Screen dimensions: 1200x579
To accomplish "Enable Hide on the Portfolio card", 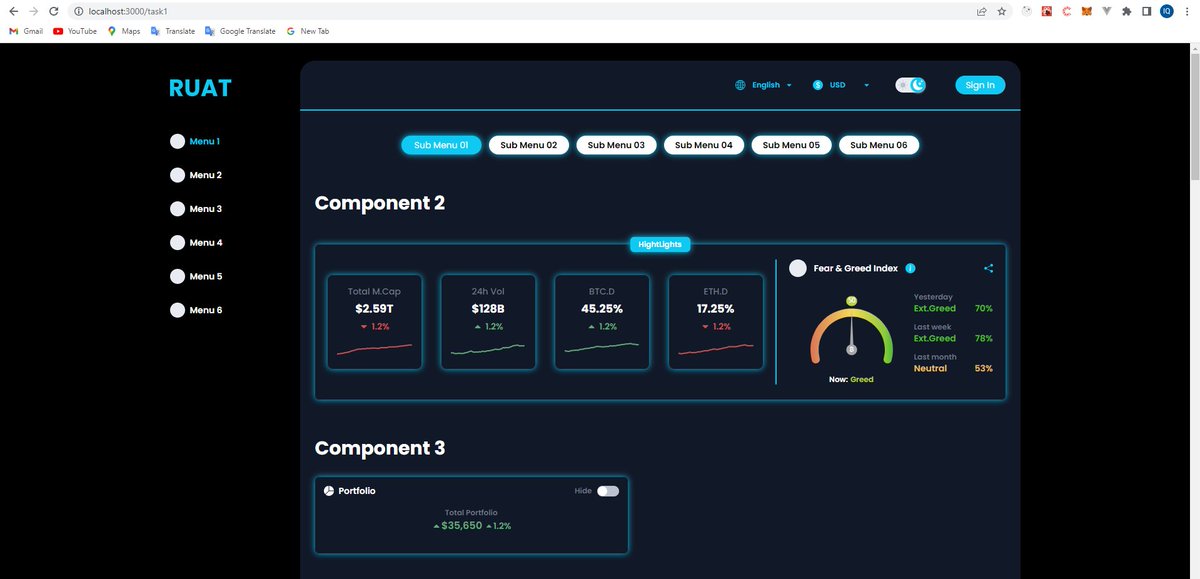I will click(x=607, y=491).
